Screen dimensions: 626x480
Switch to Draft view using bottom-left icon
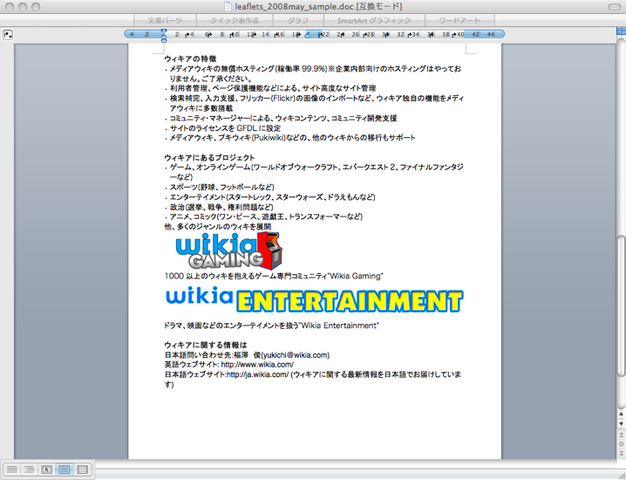click(12, 469)
